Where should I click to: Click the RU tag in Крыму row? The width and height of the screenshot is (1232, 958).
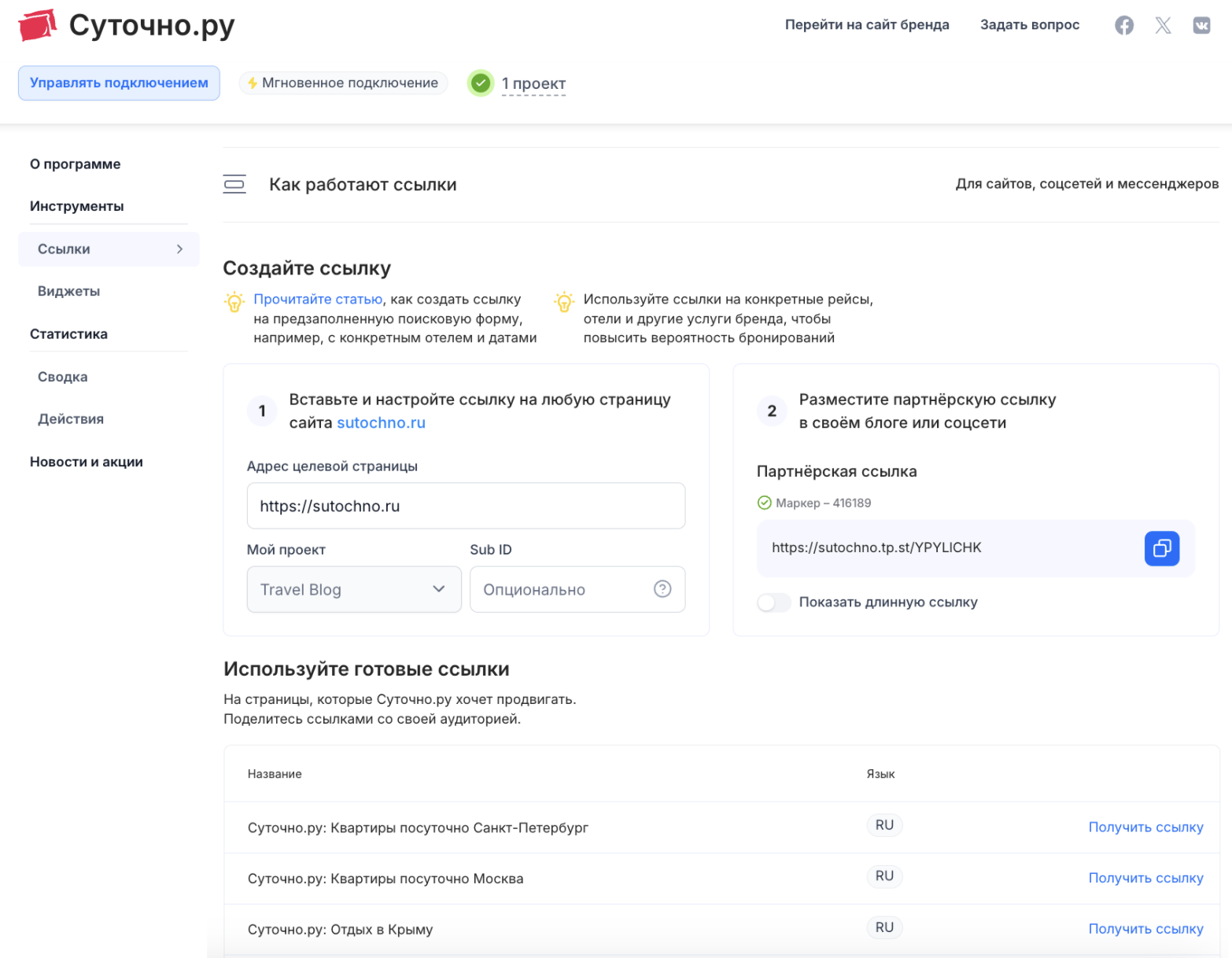coord(884,927)
